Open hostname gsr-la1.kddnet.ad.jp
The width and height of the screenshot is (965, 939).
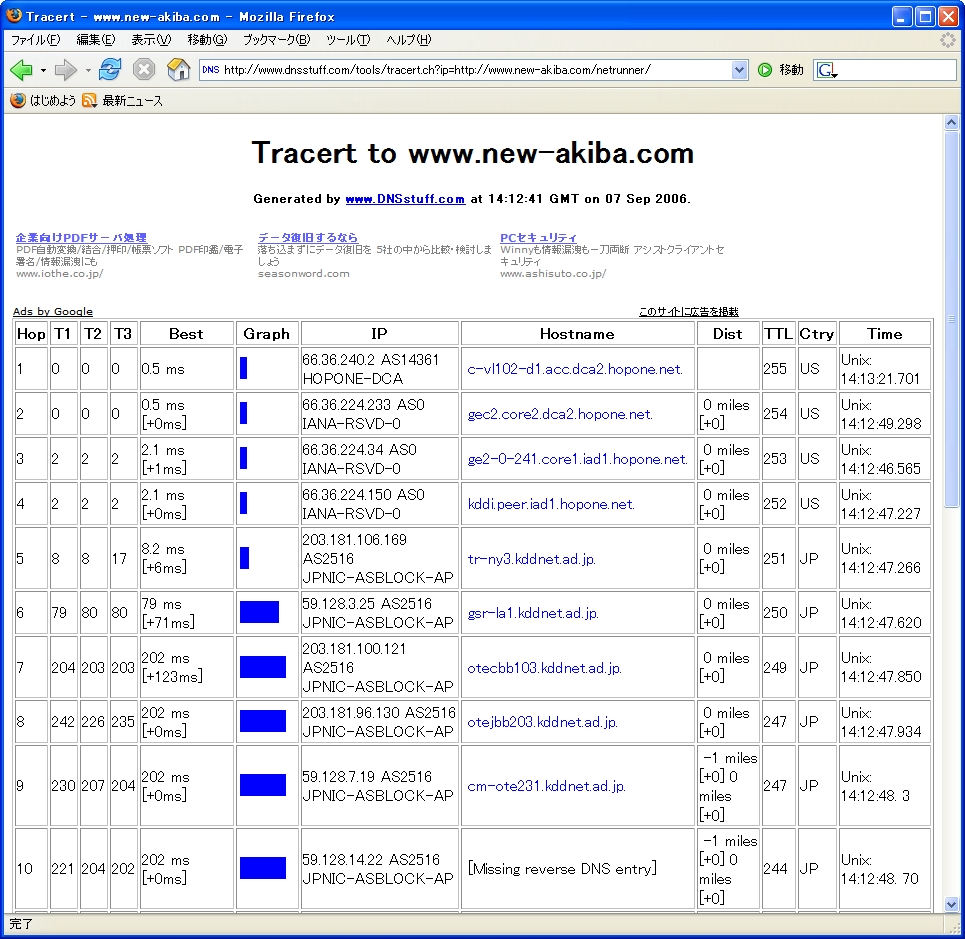(x=533, y=613)
